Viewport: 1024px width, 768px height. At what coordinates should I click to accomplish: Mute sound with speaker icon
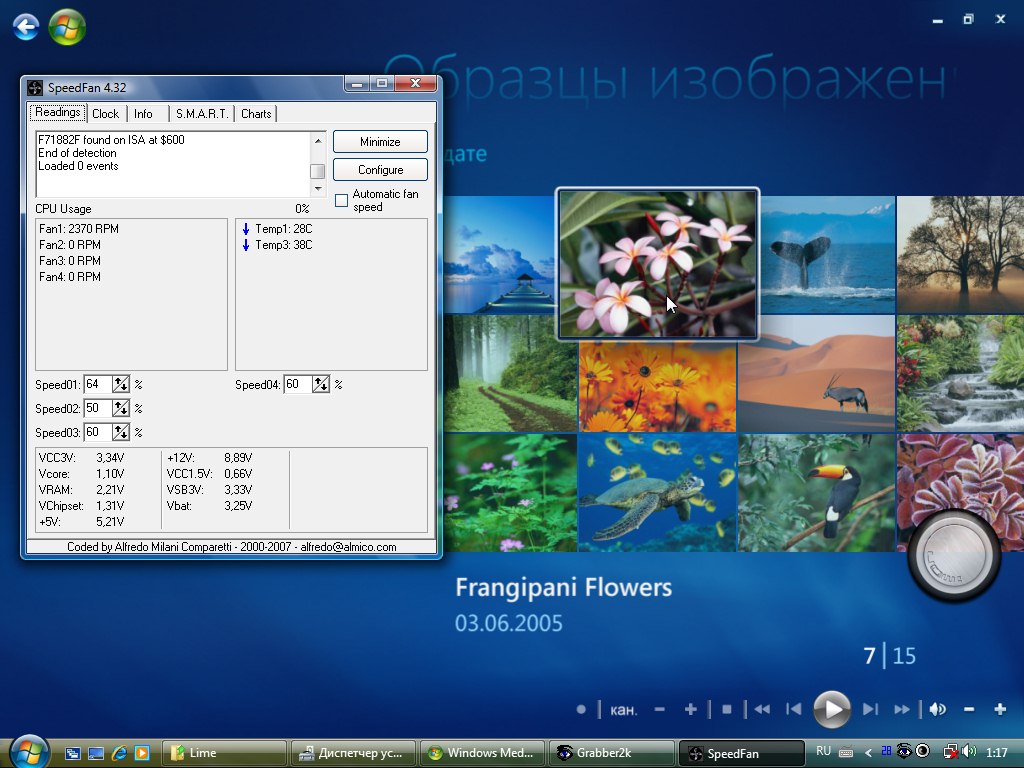pyautogui.click(x=938, y=709)
